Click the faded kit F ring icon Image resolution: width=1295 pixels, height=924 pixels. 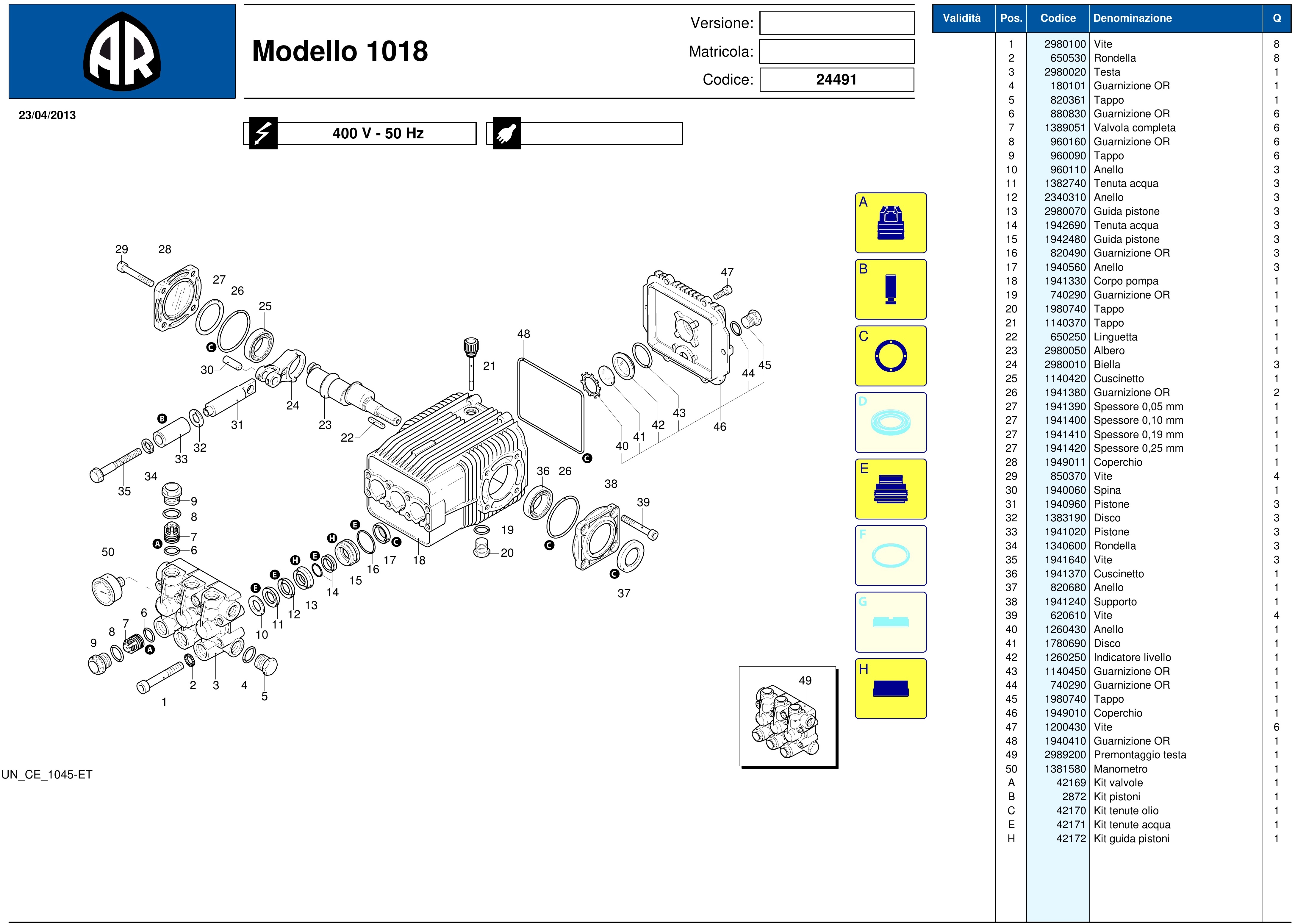point(890,556)
